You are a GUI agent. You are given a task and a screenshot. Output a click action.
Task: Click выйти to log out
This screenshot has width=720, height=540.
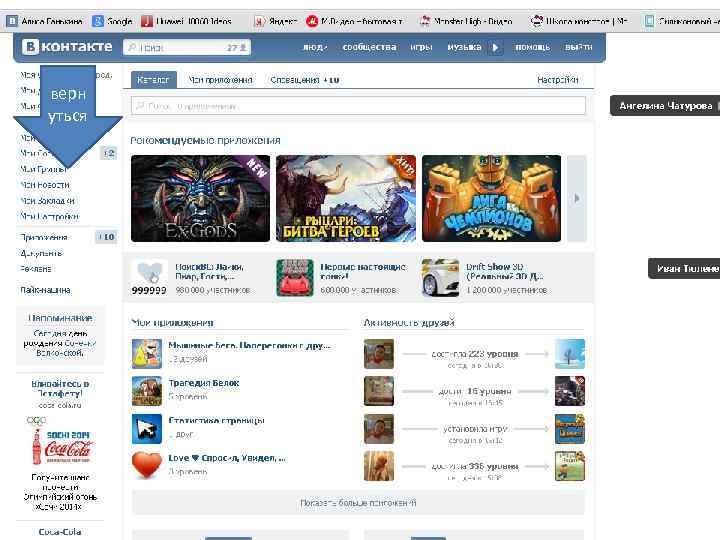[578, 47]
